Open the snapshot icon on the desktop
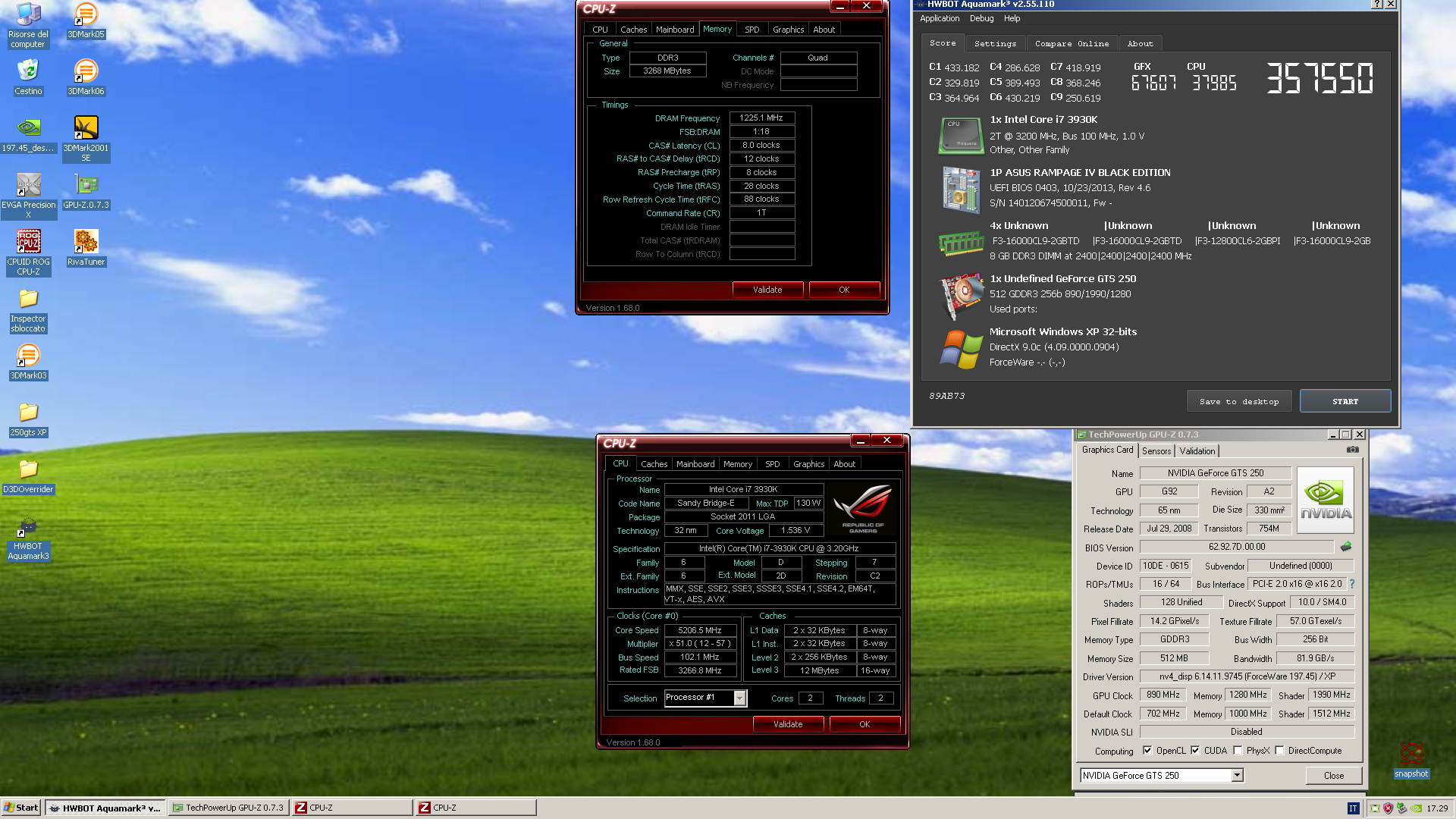 point(1410,760)
